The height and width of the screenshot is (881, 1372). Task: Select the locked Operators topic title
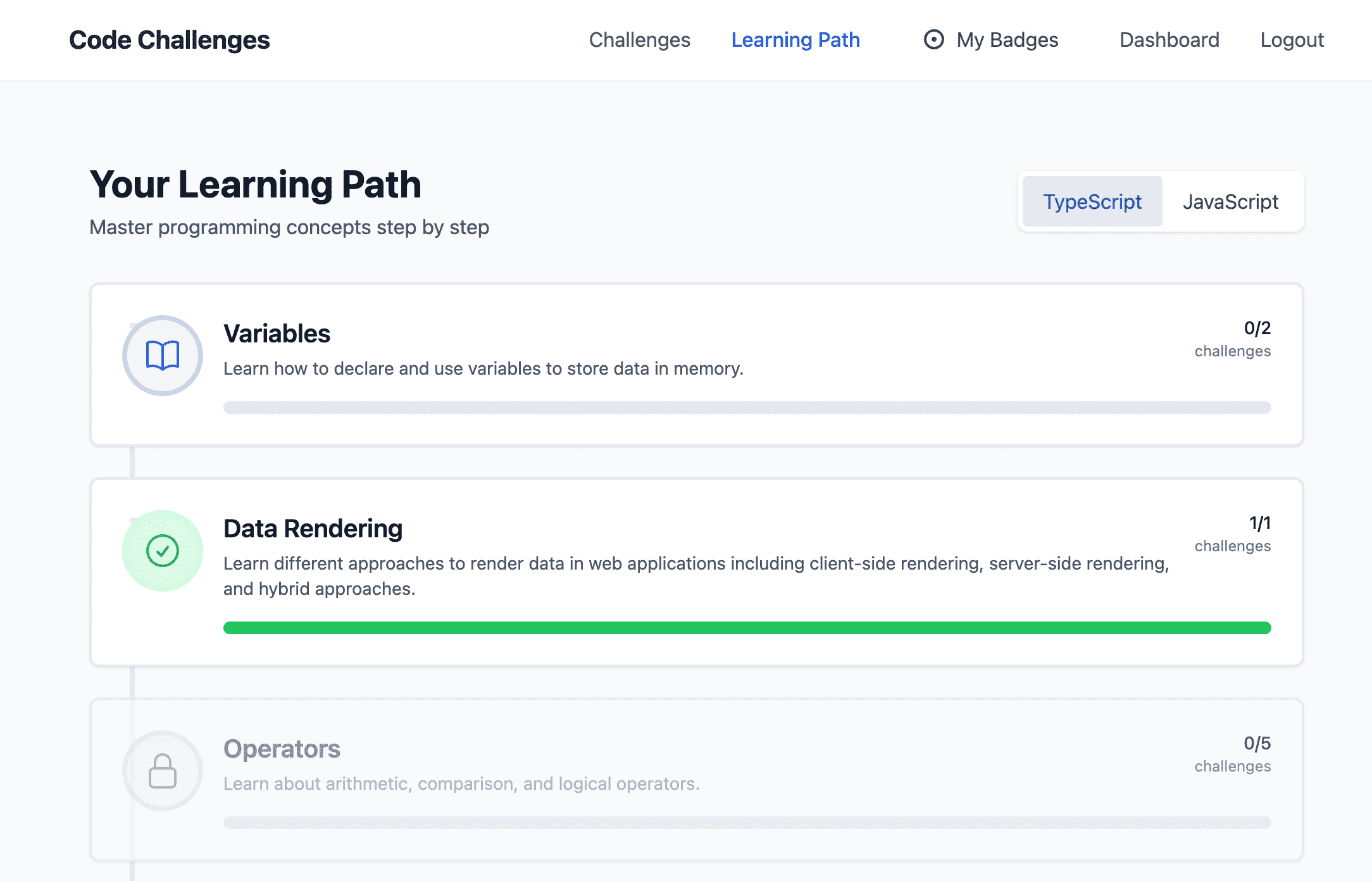pyautogui.click(x=282, y=749)
